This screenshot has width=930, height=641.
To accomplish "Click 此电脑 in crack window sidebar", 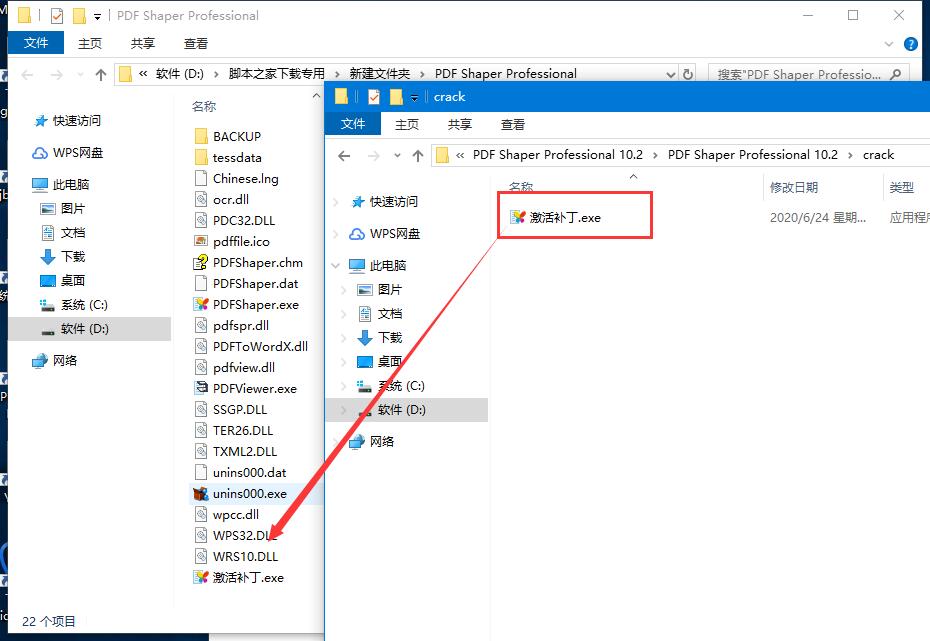I will coord(377,266).
